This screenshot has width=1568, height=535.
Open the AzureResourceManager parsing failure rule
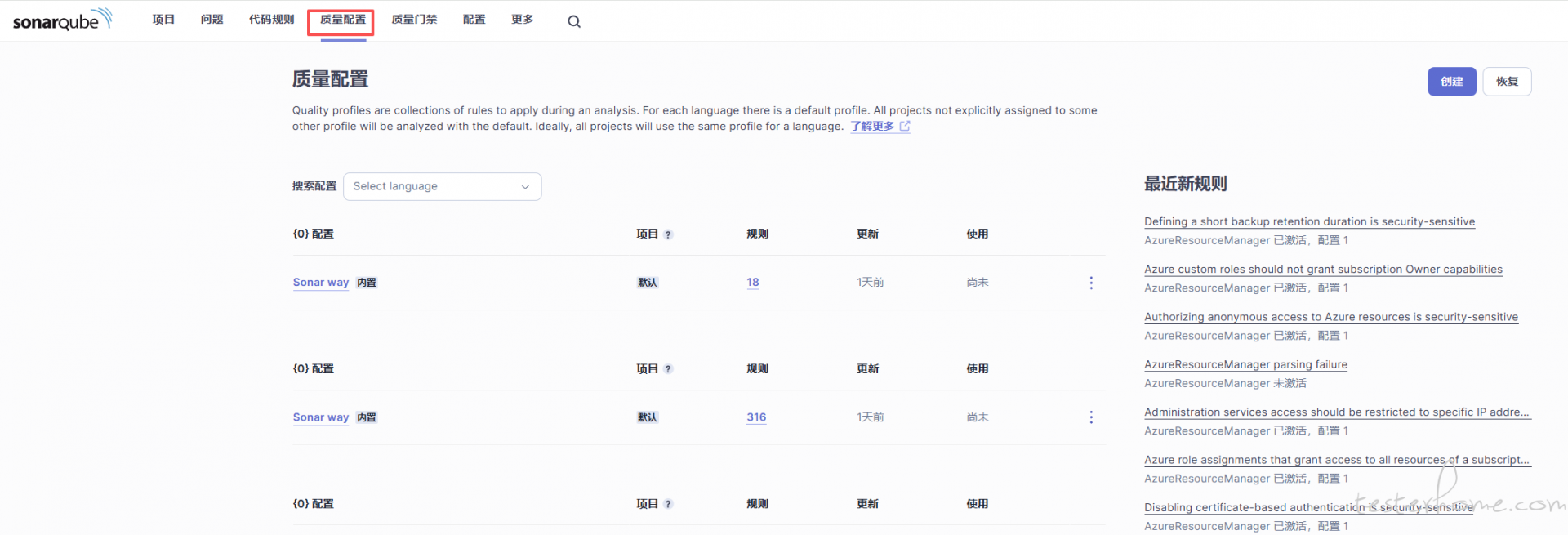click(x=1245, y=365)
